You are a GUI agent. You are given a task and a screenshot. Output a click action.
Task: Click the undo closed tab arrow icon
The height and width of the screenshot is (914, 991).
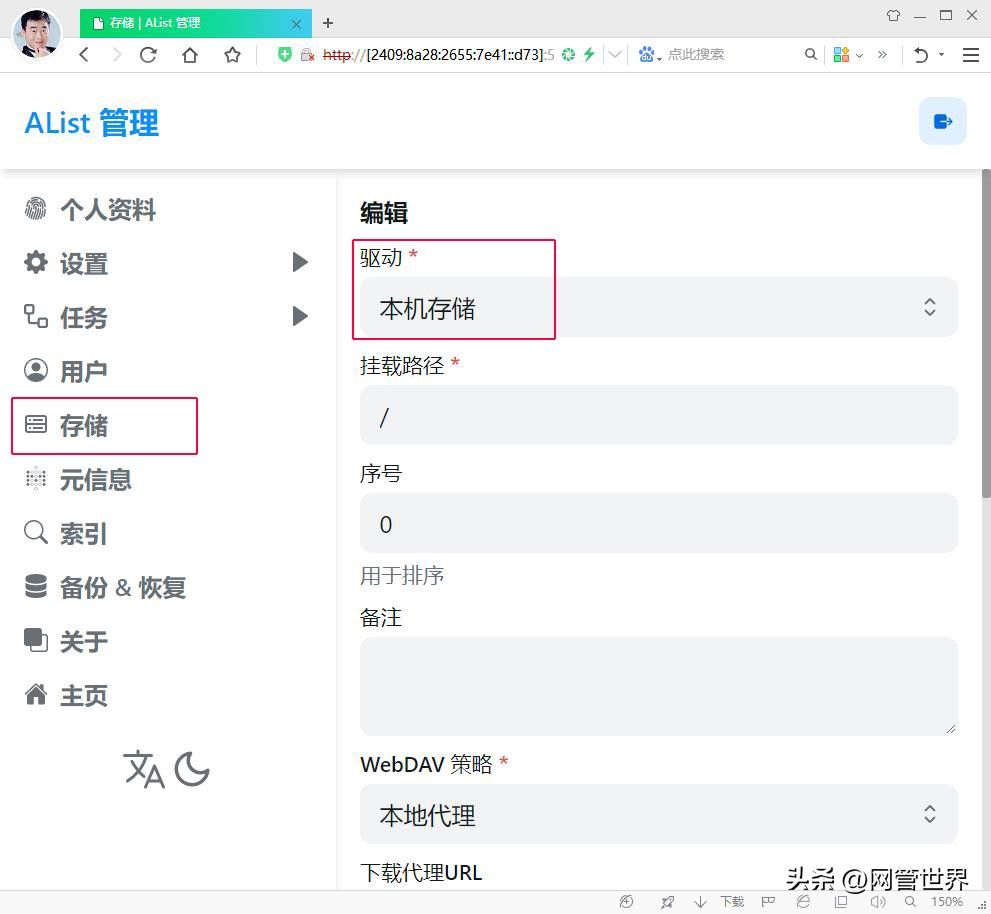921,55
